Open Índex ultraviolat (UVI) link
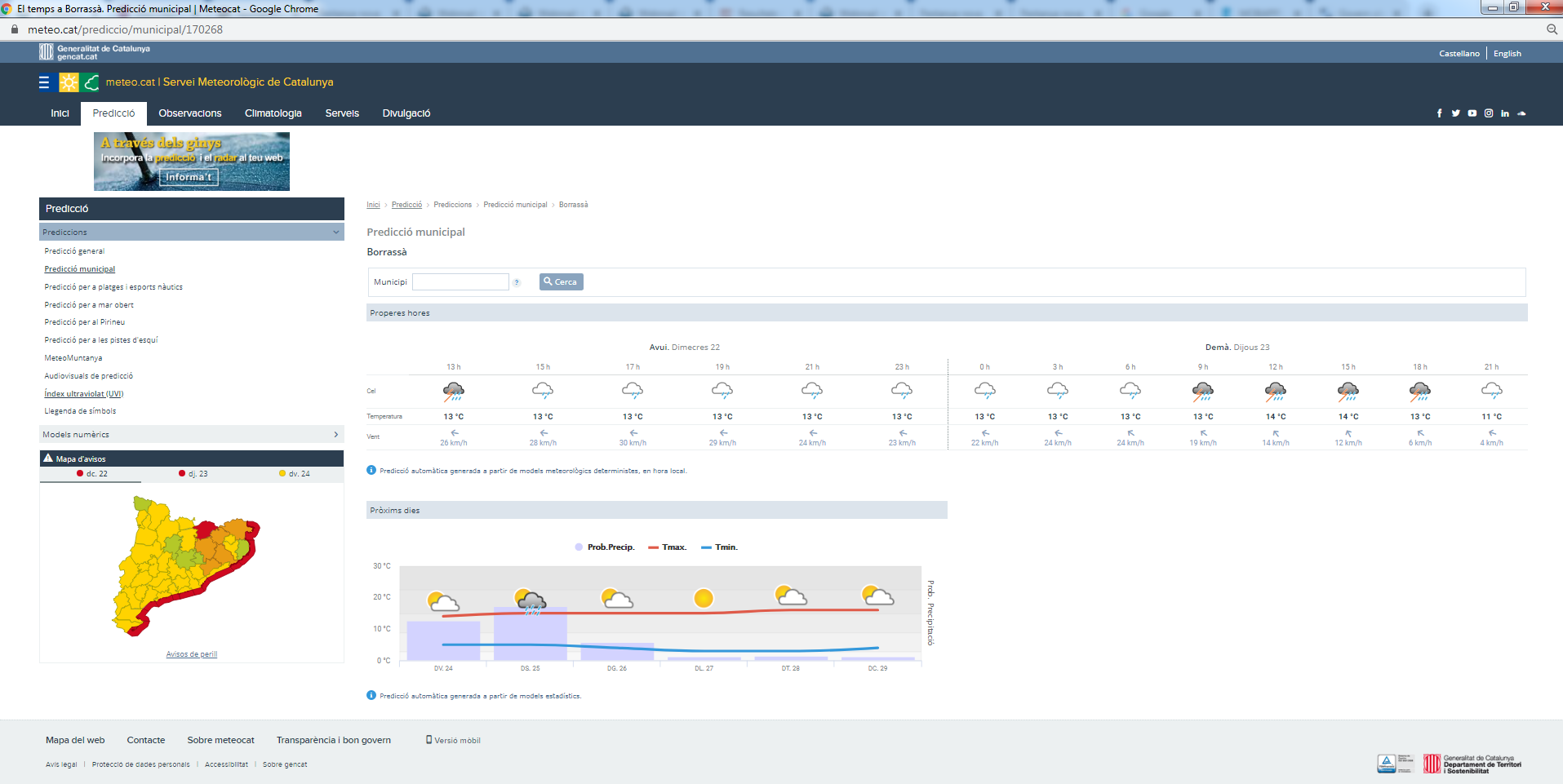 (84, 394)
